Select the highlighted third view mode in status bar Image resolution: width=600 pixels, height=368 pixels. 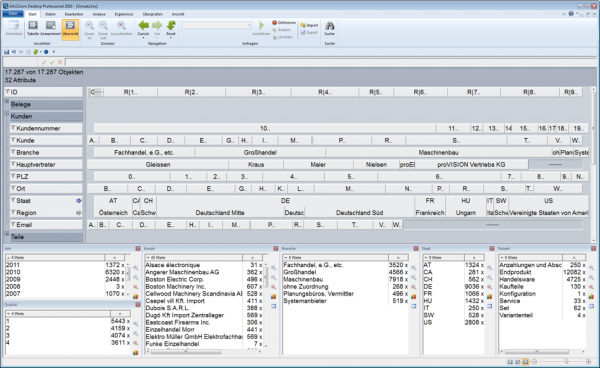[x=525, y=361]
